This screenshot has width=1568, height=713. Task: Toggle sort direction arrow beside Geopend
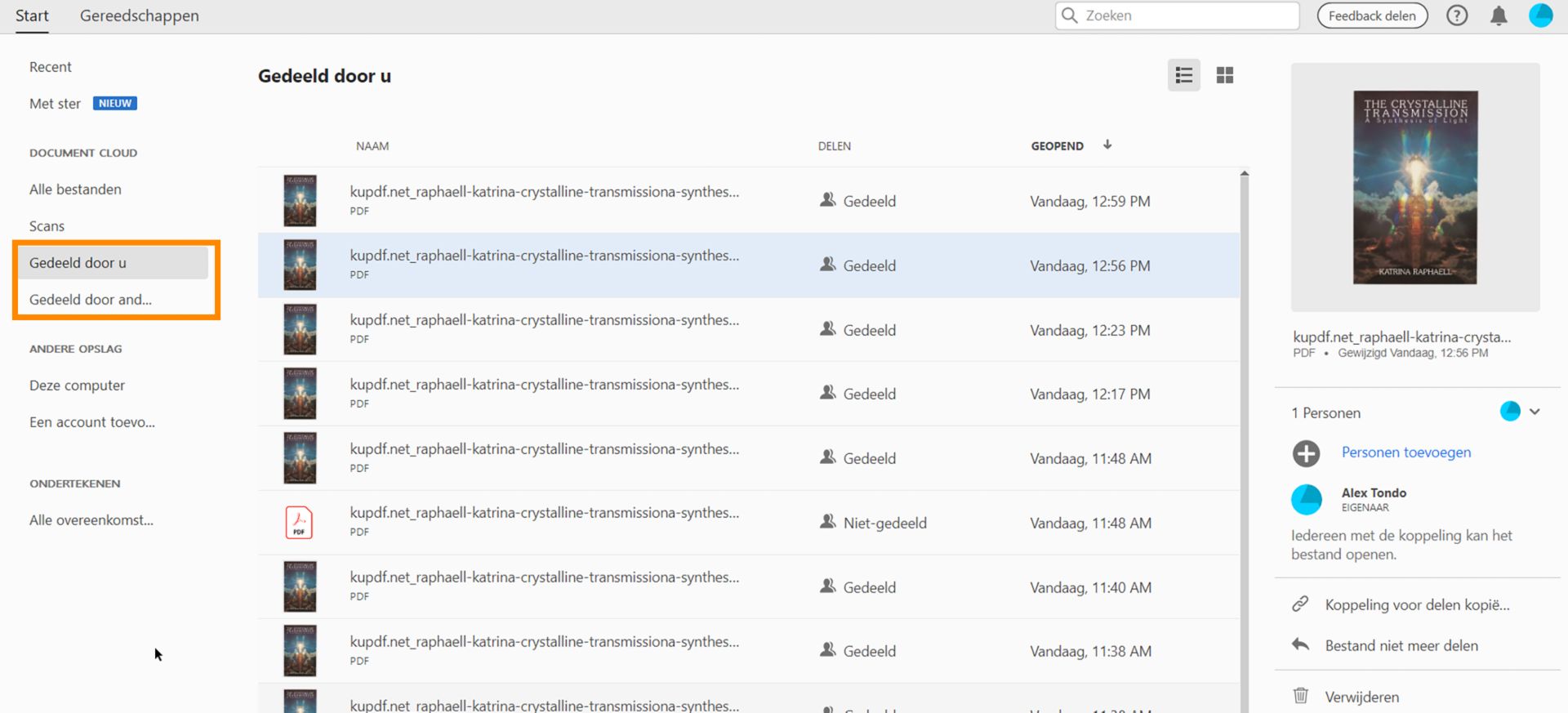click(1107, 145)
